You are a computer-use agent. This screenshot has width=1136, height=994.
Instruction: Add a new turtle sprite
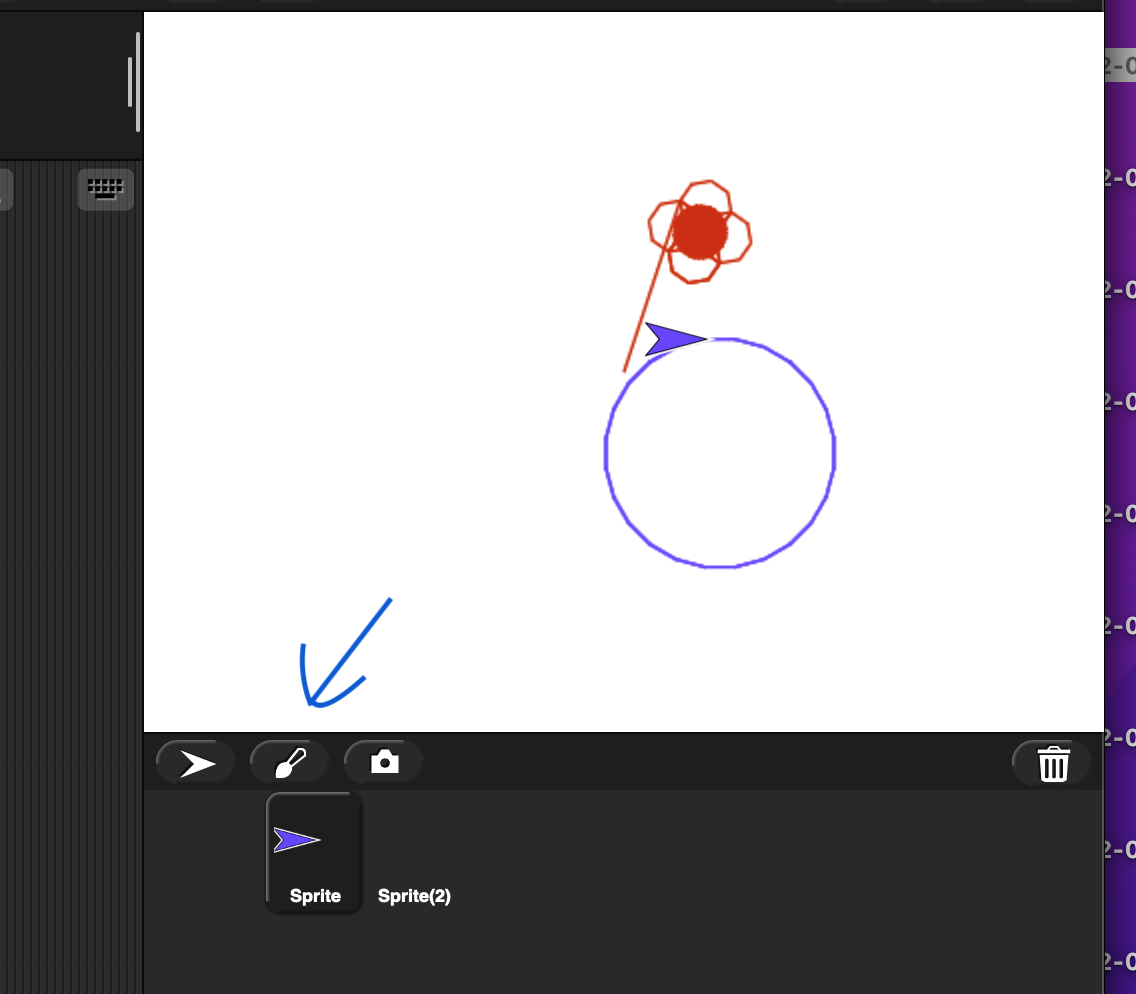[x=196, y=764]
